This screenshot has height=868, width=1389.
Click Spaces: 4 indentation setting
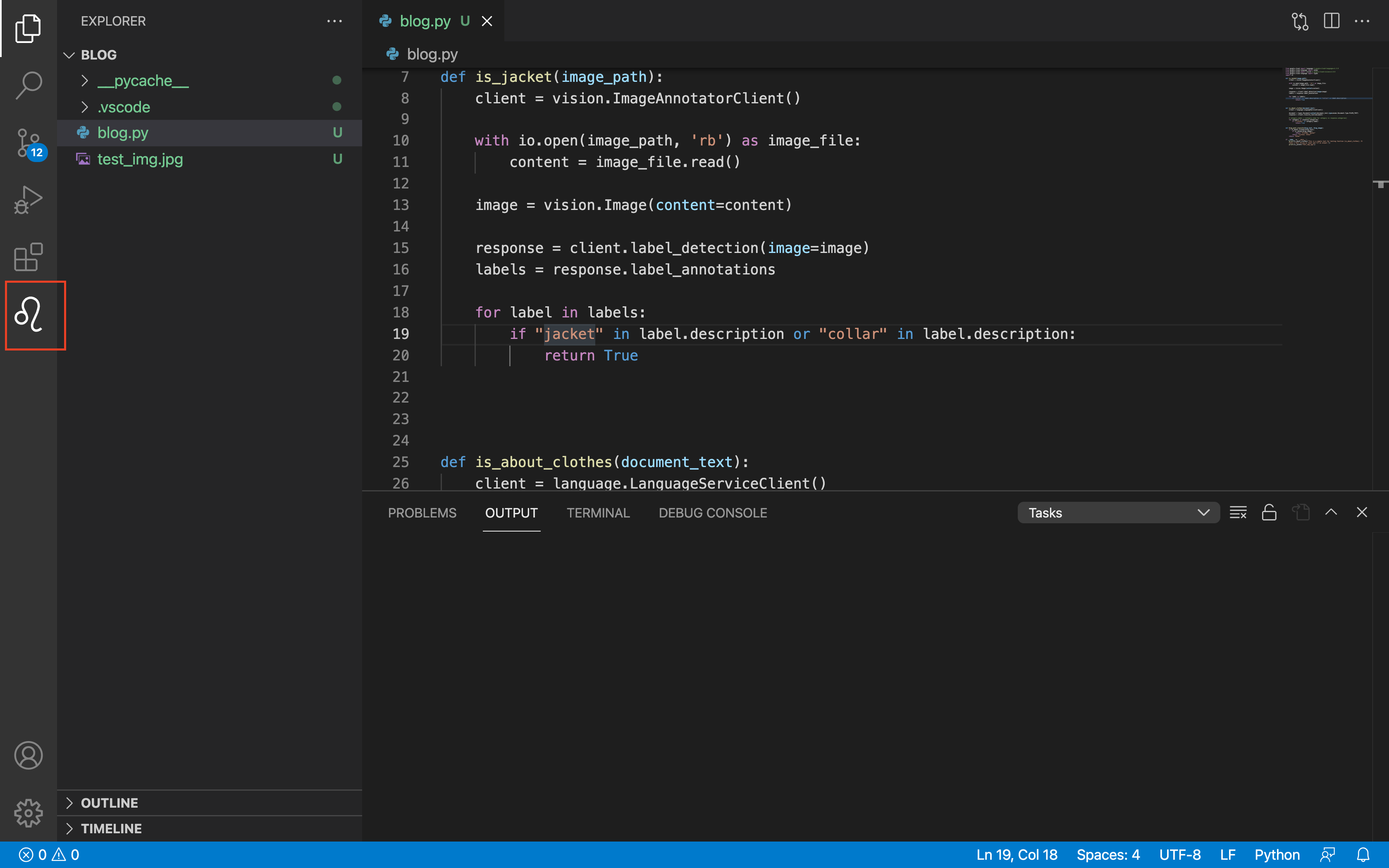pos(1108,855)
